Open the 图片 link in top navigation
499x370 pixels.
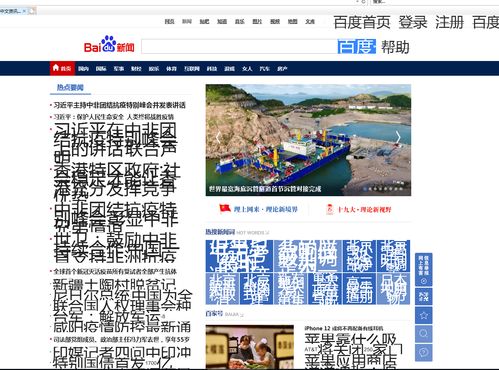tap(257, 21)
